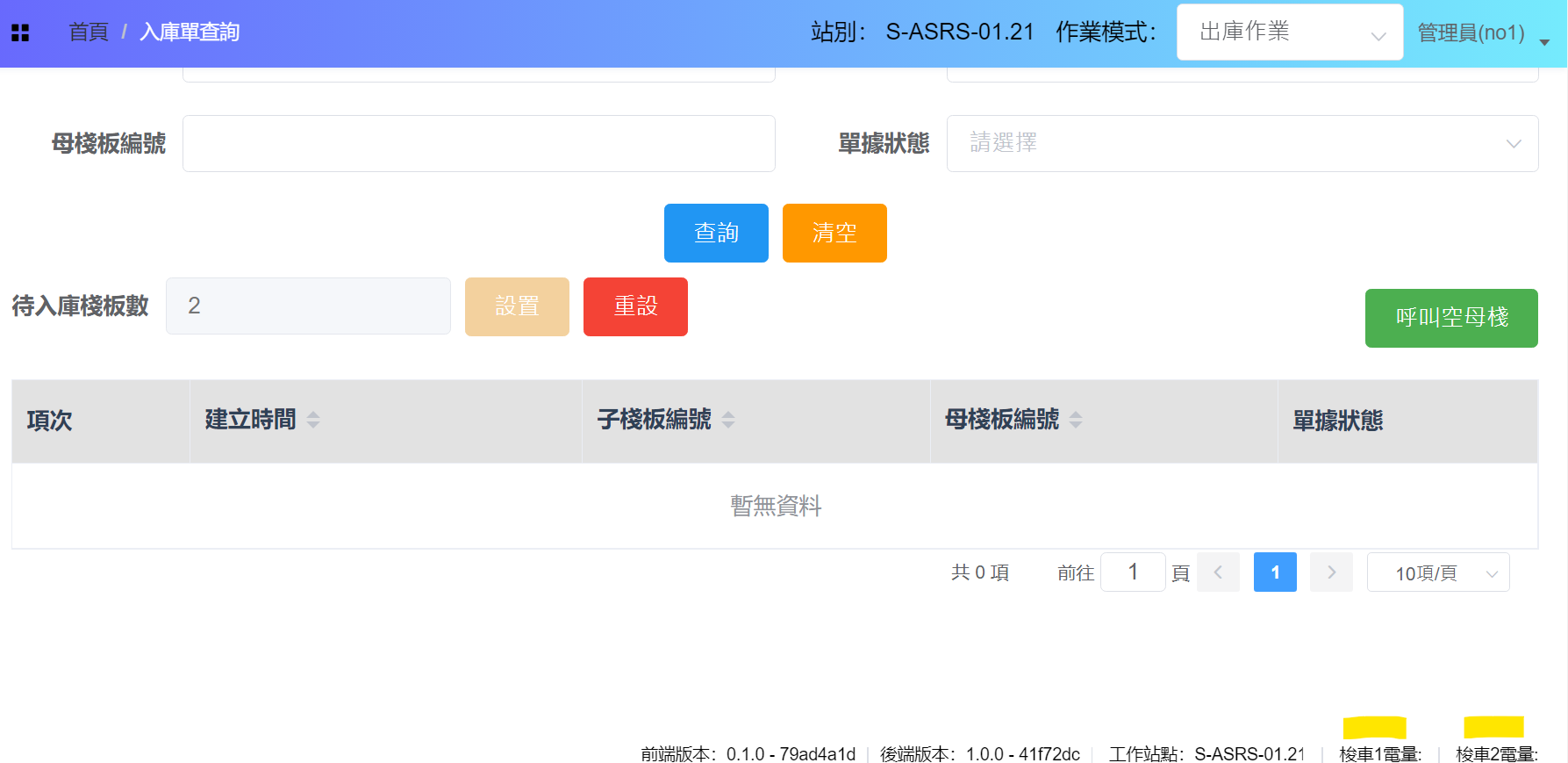Image resolution: width=1568 pixels, height=763 pixels.
Task: Open the 管理員(no1) user menu
Action: [1482, 33]
